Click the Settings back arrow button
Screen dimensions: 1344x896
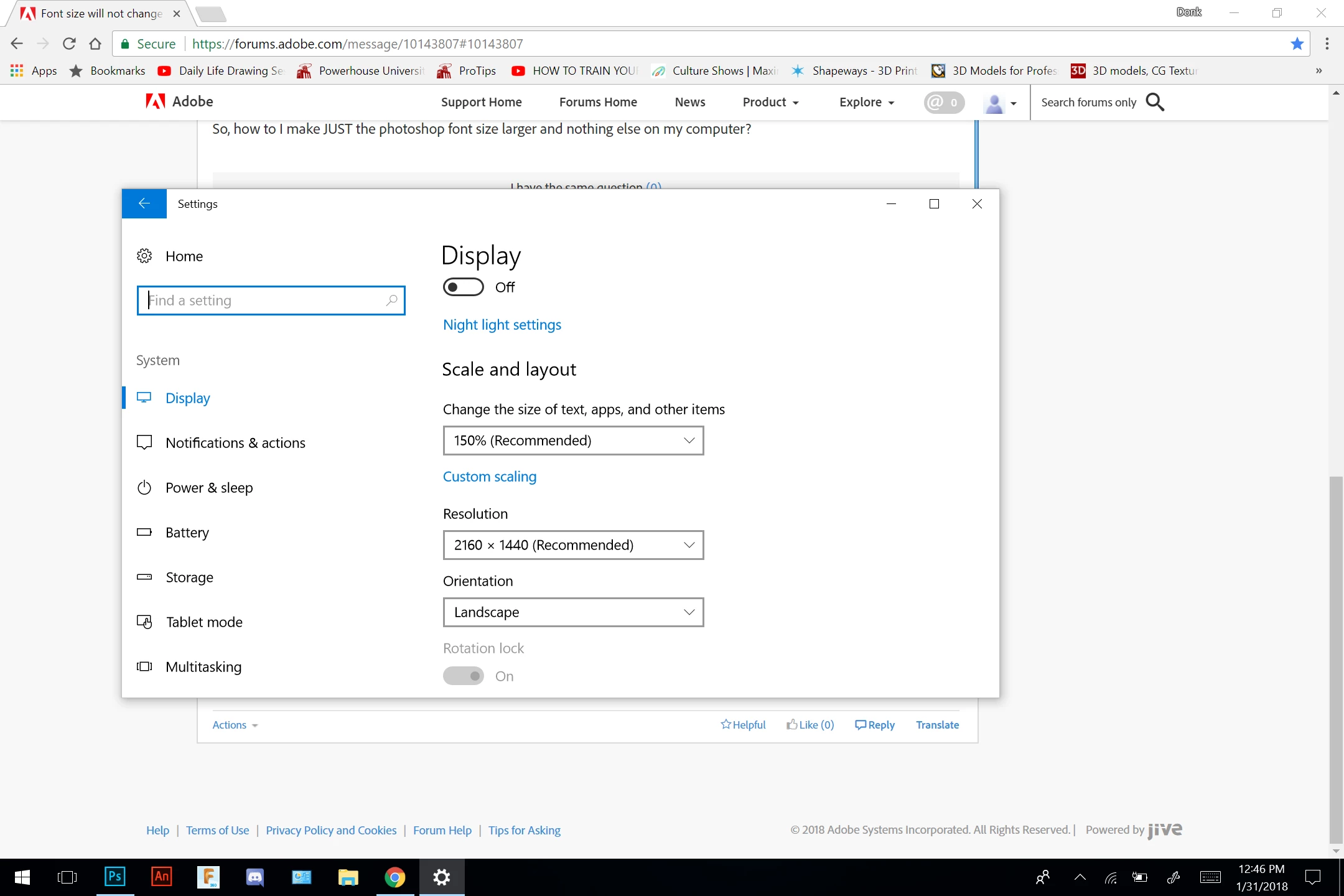144,203
